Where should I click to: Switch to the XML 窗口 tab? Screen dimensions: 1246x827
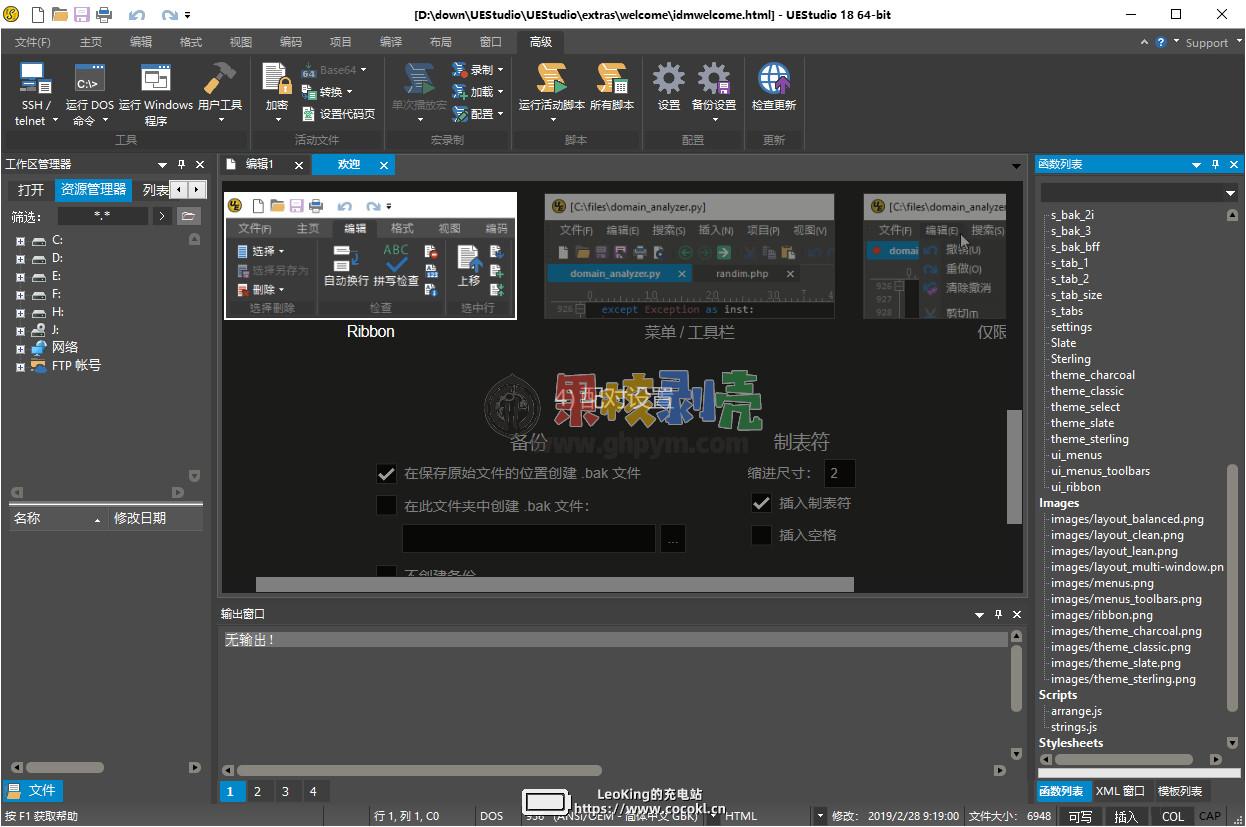pyautogui.click(x=1120, y=791)
